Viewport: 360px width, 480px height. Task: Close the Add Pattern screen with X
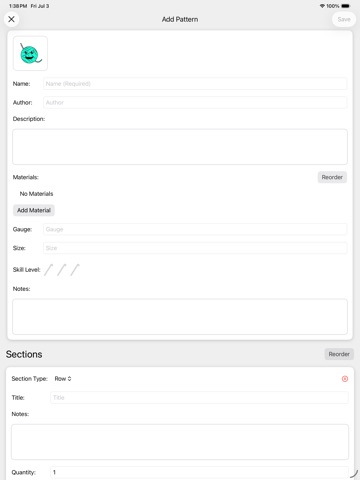[x=11, y=19]
